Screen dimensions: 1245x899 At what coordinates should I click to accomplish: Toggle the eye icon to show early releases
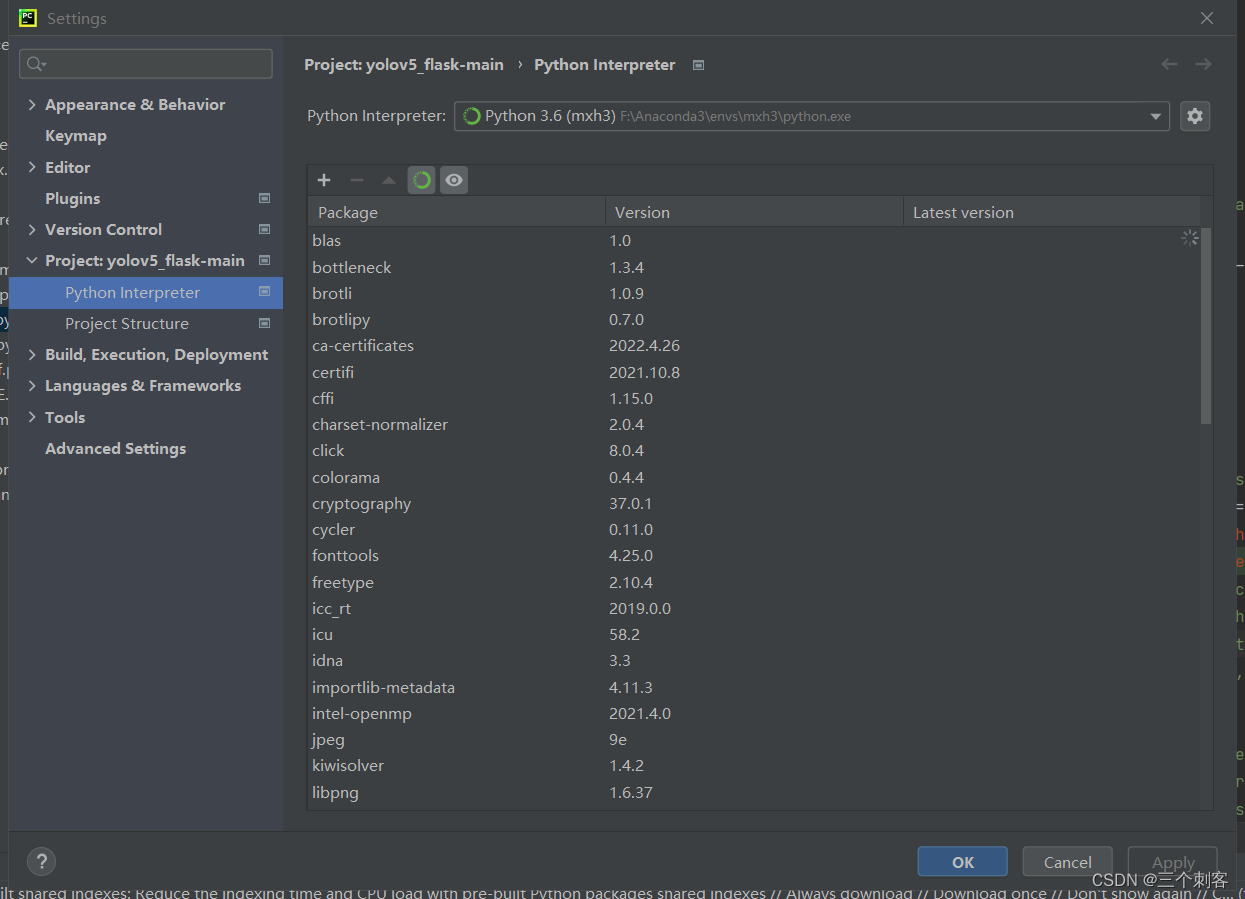[453, 180]
